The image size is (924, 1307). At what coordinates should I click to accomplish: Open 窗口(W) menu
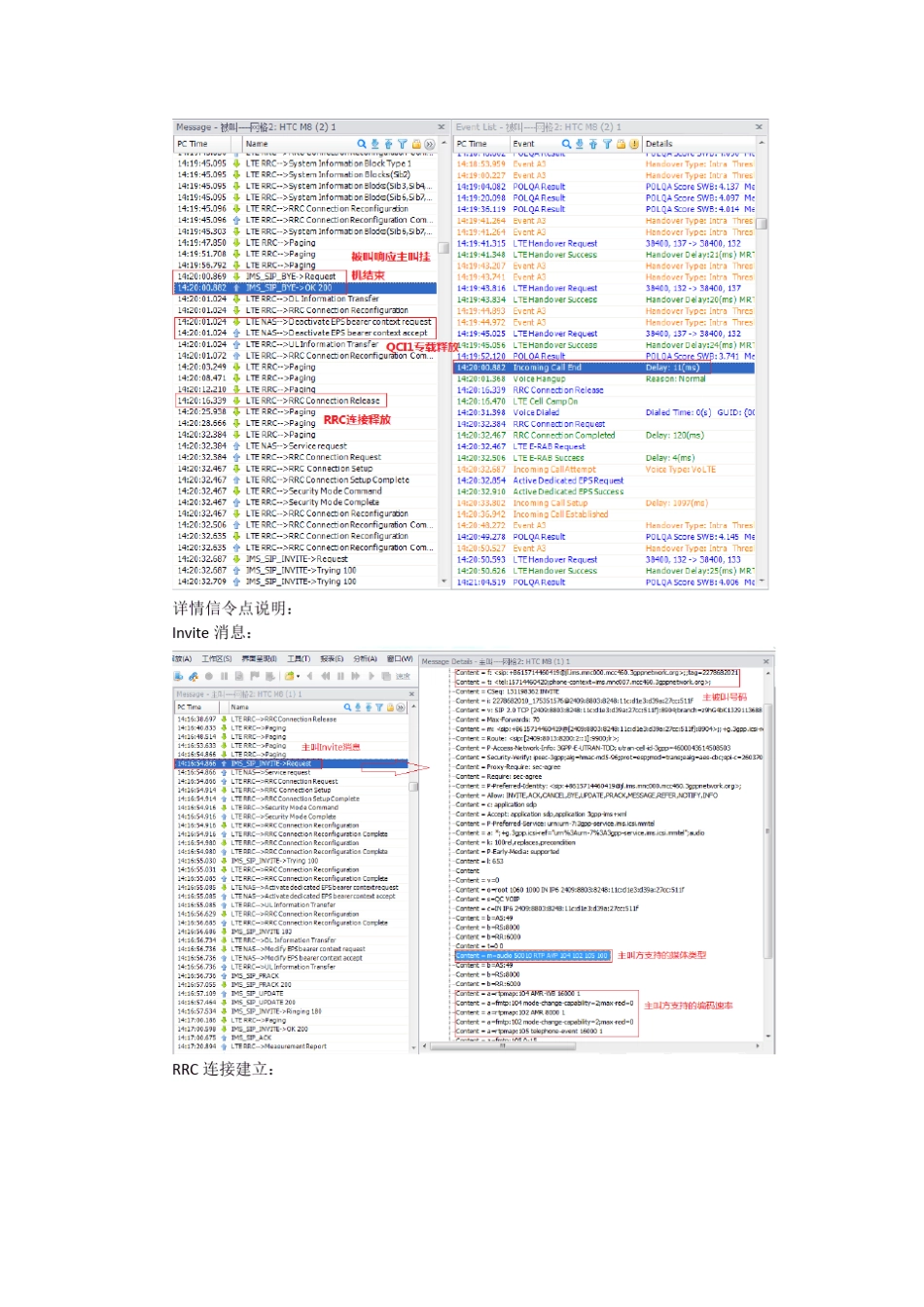click(400, 658)
